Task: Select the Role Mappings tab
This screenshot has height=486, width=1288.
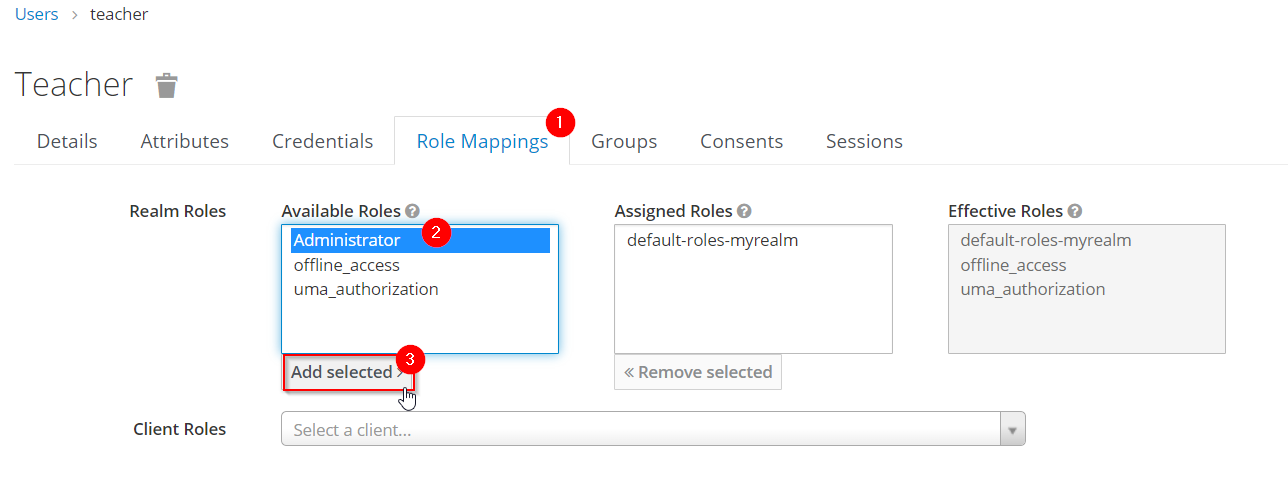Action: point(481,141)
